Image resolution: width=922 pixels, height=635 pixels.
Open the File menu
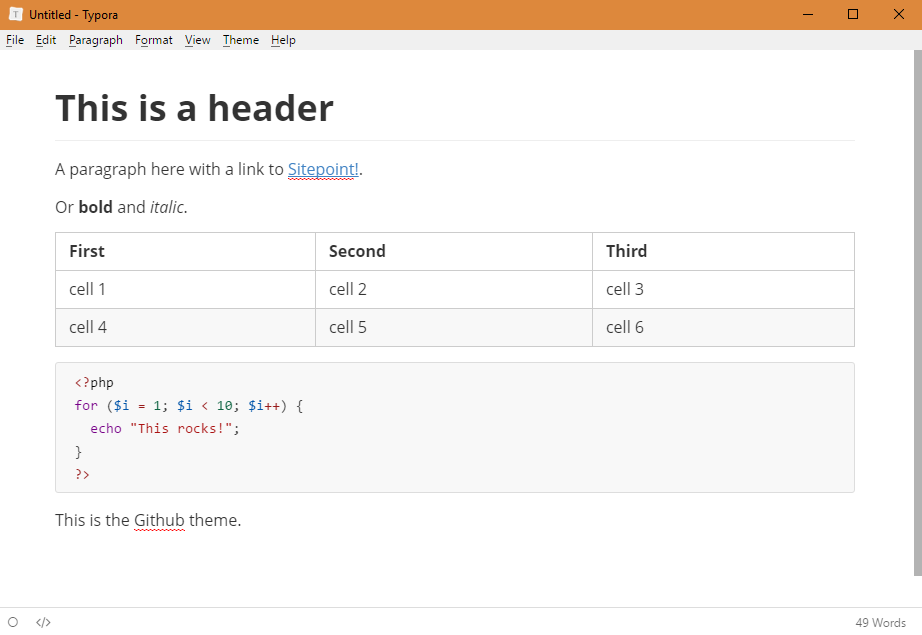point(15,40)
